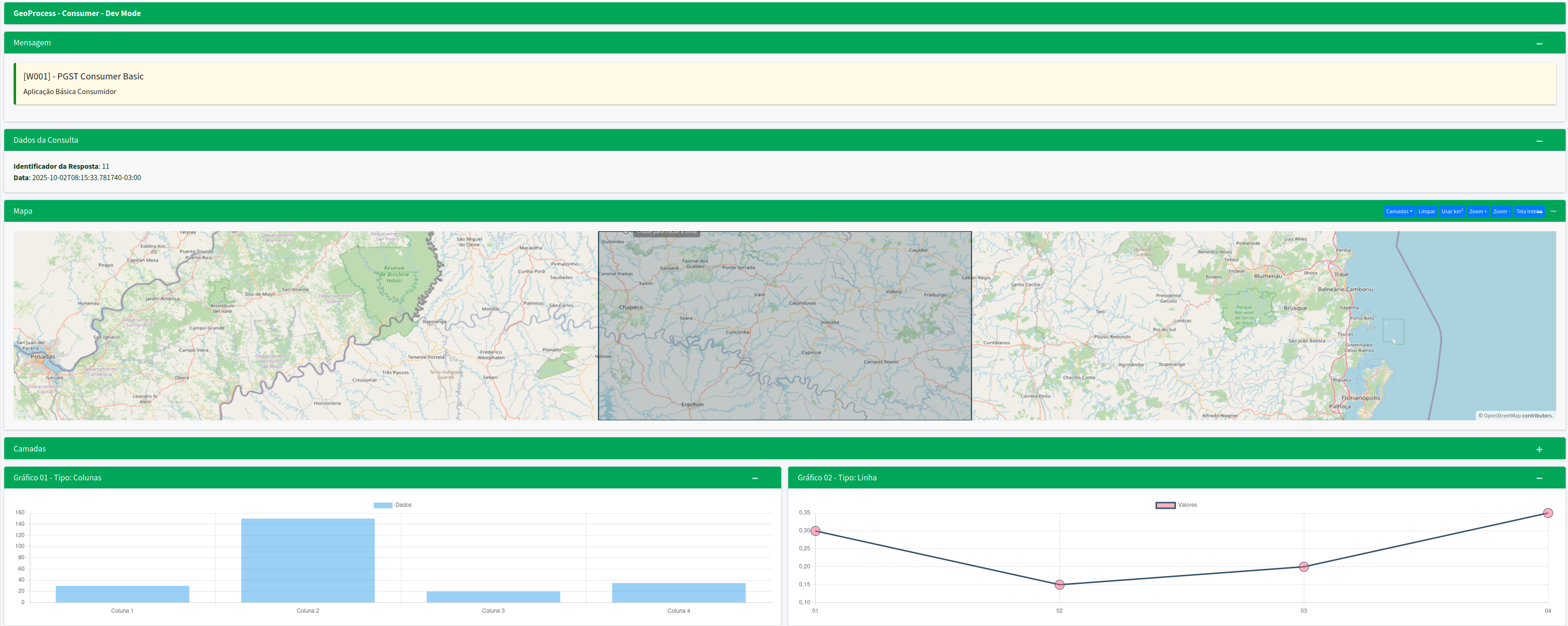This screenshot has width=1568, height=626.
Task: Minimize the Mapa panel
Action: (x=1553, y=211)
